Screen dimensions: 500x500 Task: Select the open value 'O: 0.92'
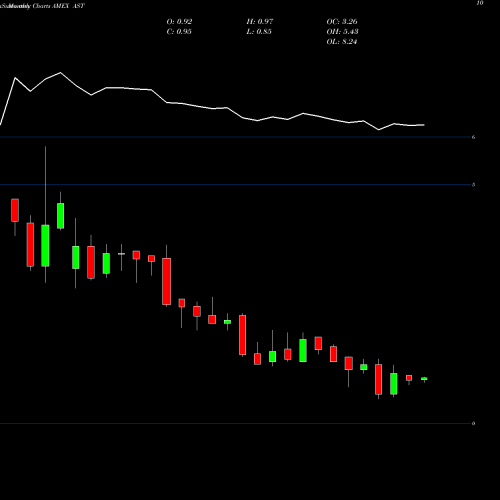(x=179, y=22)
